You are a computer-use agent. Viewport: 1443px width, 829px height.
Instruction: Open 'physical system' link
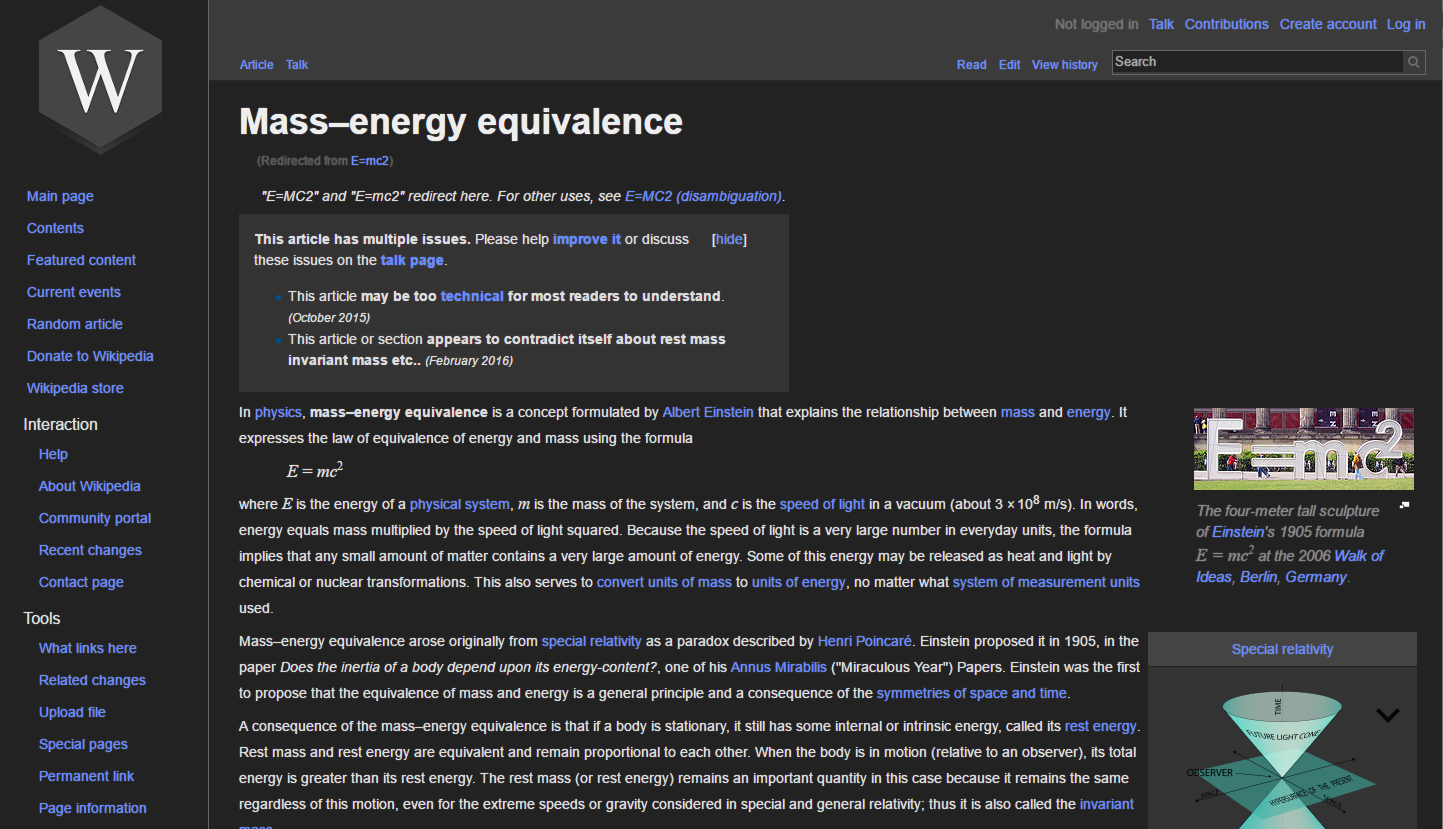[x=460, y=504]
